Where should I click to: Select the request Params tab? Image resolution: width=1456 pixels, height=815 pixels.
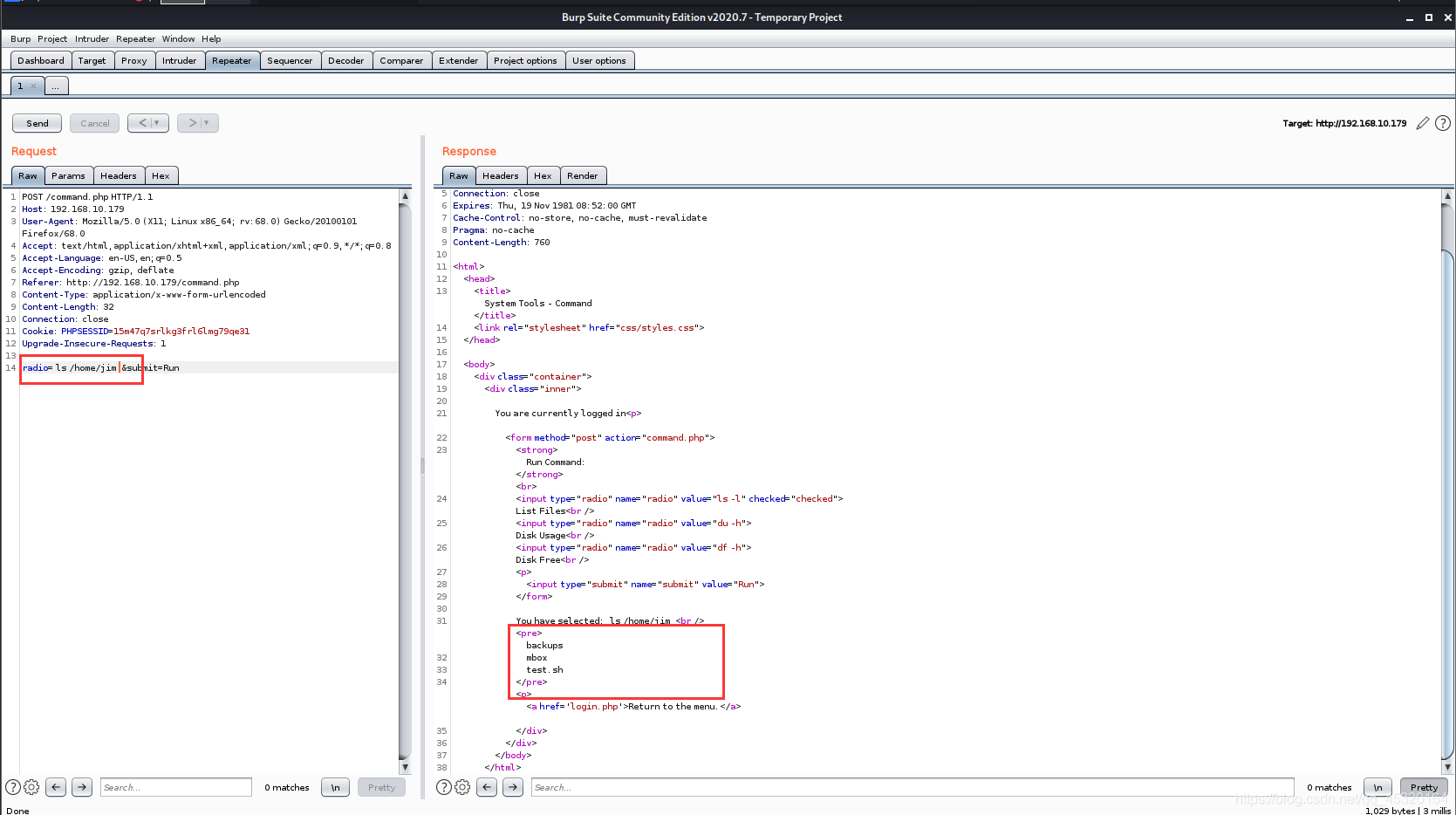tap(68, 175)
